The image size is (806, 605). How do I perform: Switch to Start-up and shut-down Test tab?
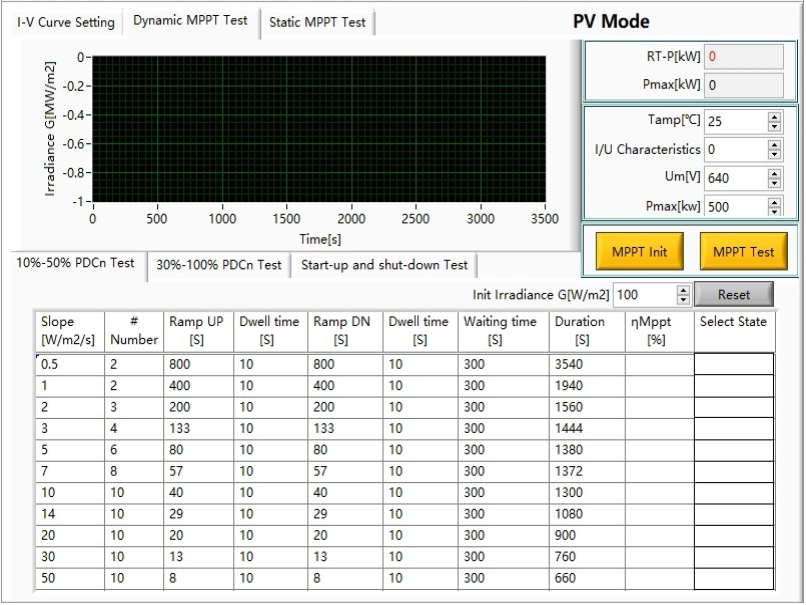(384, 265)
